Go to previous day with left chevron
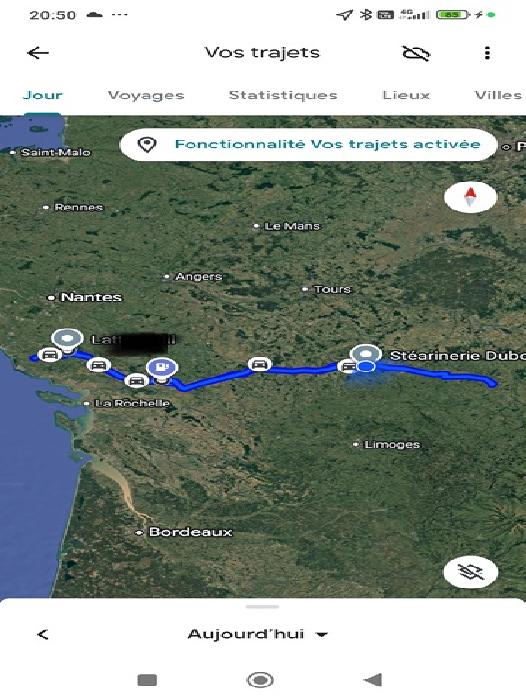This screenshot has width=526, height=700. (43, 634)
